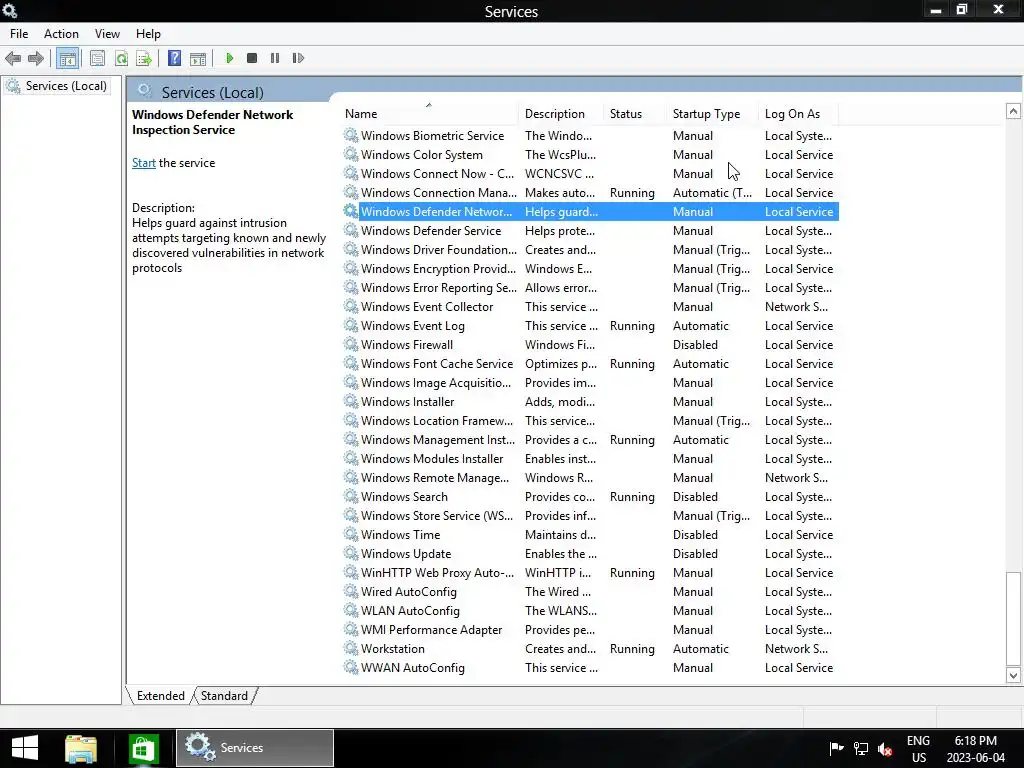Screen dimensions: 1024x768
Task: Open Help via blue question mark icon
Action: pyautogui.click(x=174, y=58)
